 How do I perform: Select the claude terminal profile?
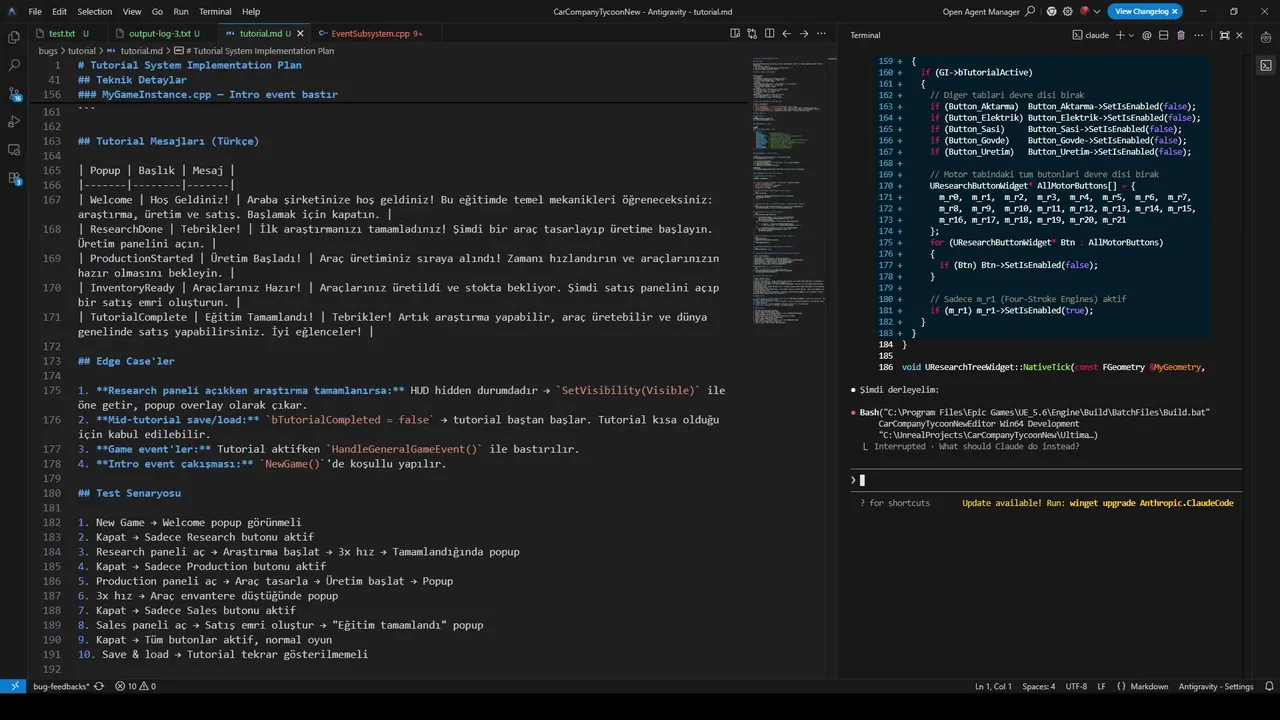pos(1090,35)
